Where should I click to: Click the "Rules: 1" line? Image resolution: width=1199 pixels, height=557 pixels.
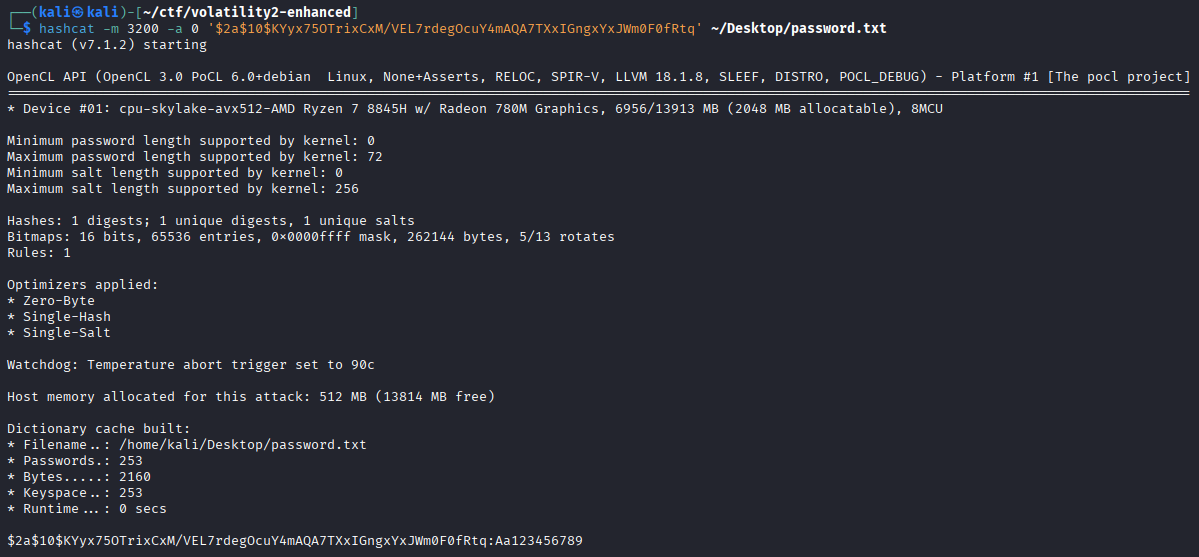pos(39,253)
